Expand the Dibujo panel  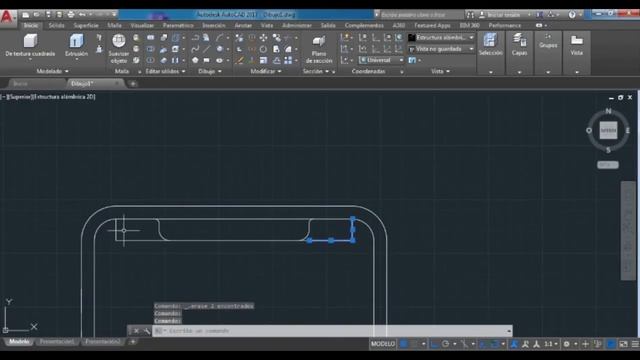click(x=210, y=71)
